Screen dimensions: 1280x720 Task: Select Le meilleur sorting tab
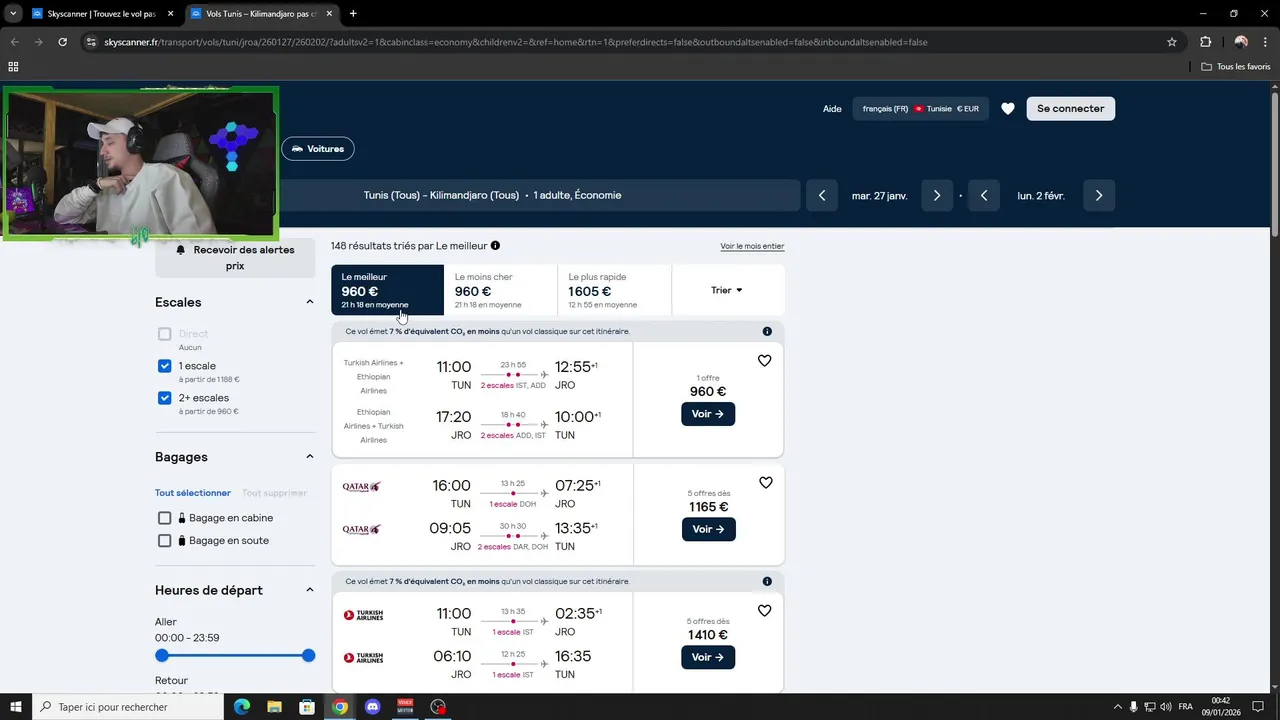click(x=387, y=290)
